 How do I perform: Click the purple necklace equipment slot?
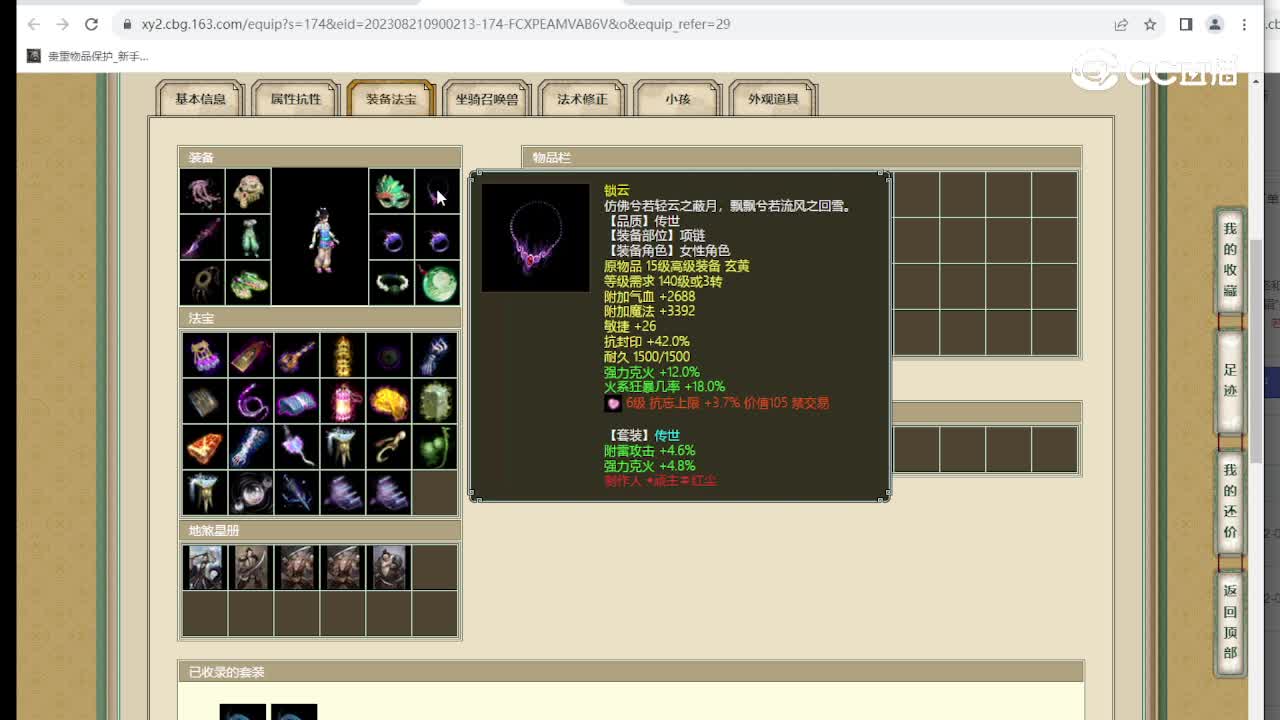coord(437,191)
